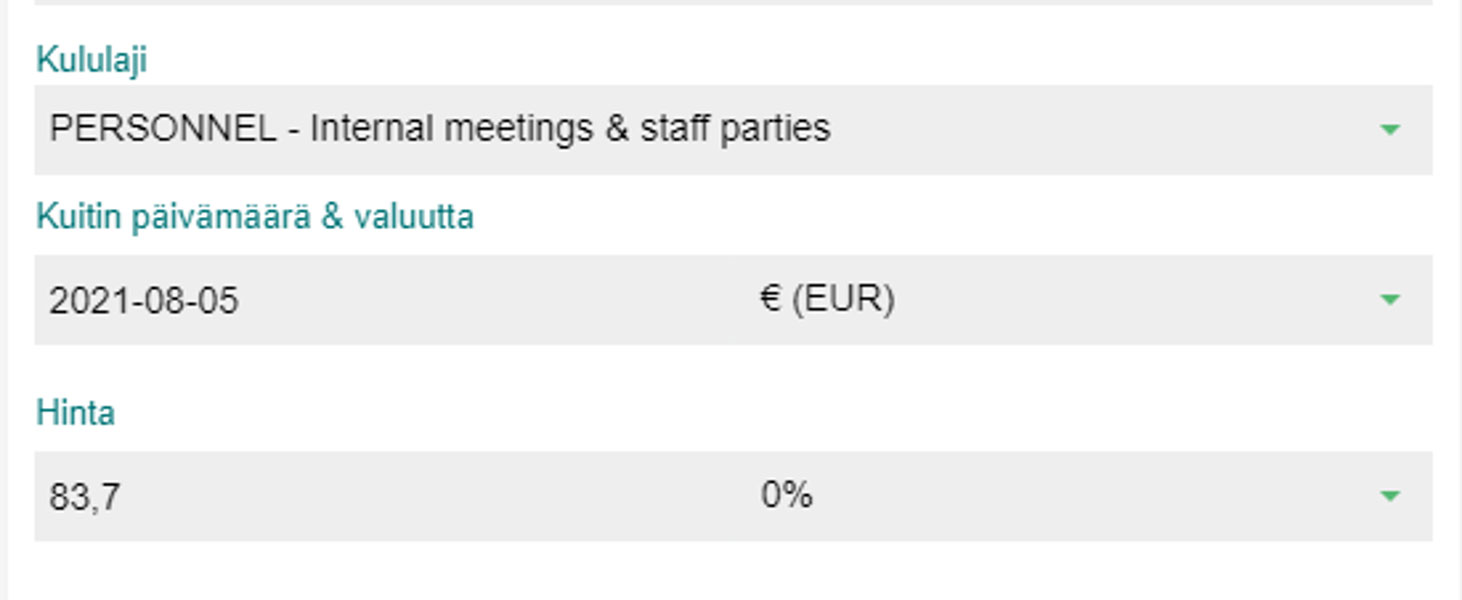The width and height of the screenshot is (1462, 600).
Task: Click the 83,7 price value
Action: (84, 497)
